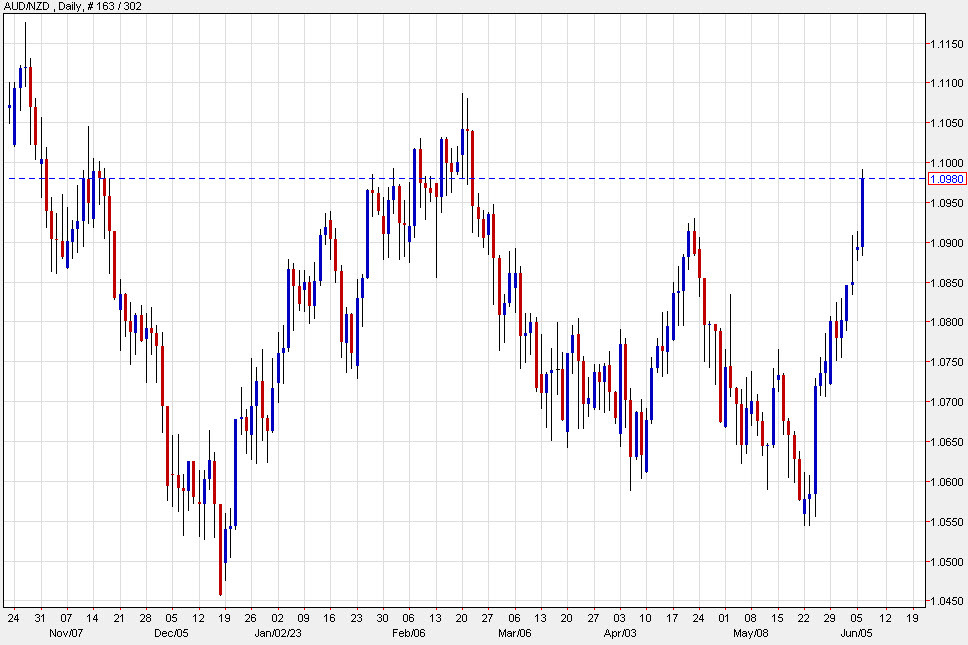Select the candle at the February peak
Screen dimensions: 968x645
coord(462,140)
